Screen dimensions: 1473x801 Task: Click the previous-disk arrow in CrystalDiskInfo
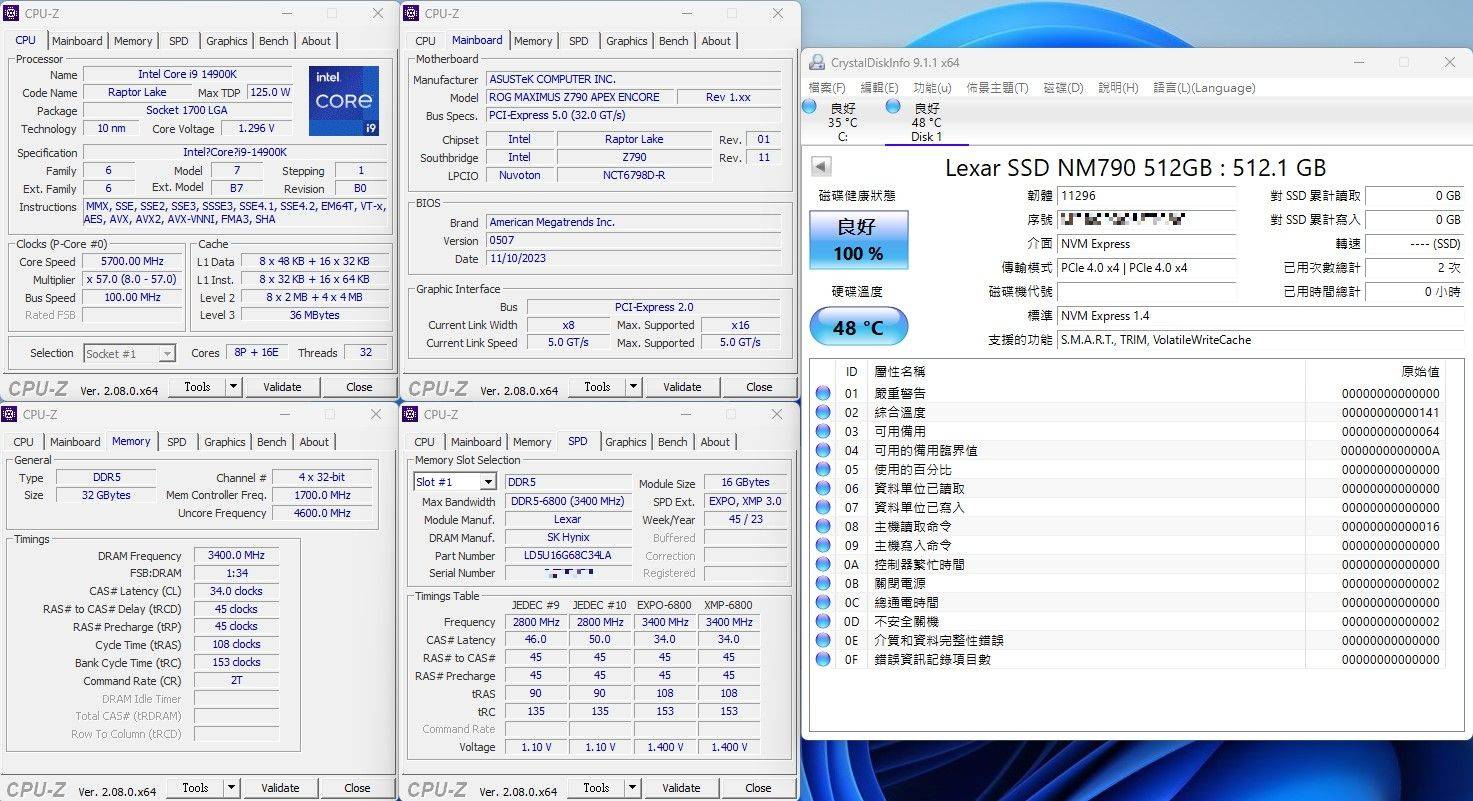pyautogui.click(x=821, y=167)
